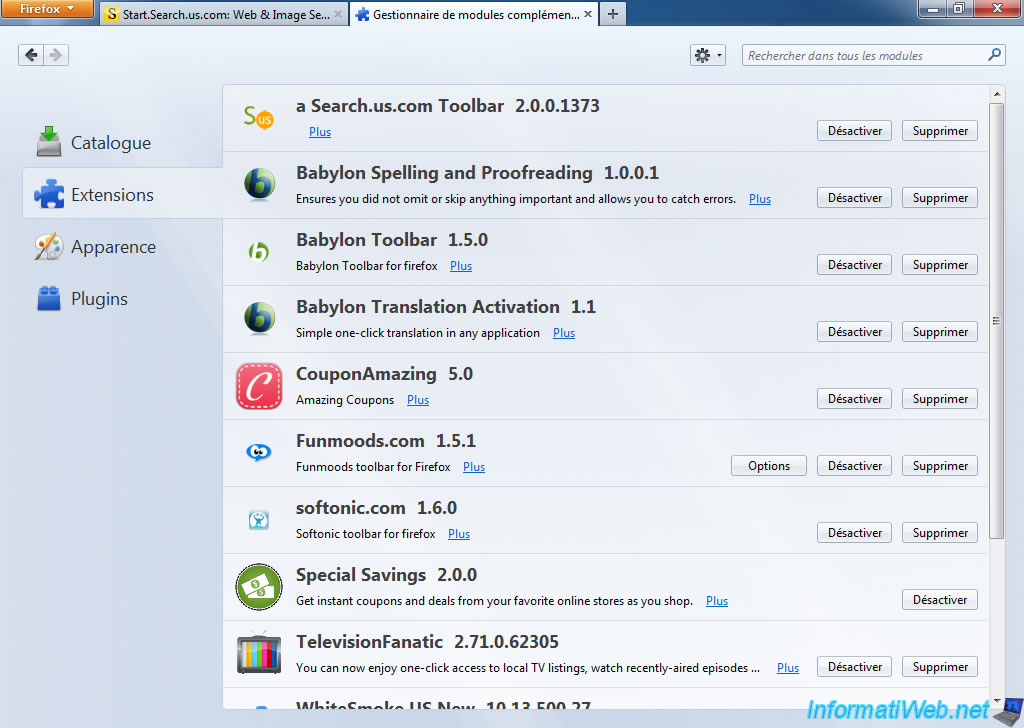Viewport: 1024px width, 728px height.
Task: Remove Babylon Translation Activation
Action: tap(940, 332)
